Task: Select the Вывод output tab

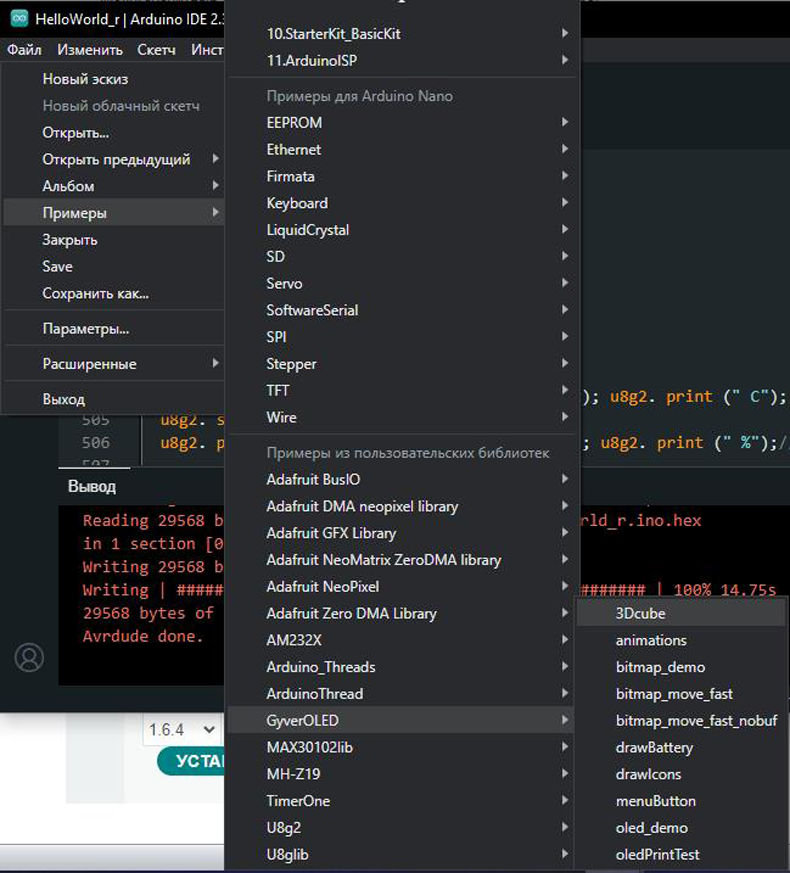Action: tap(92, 486)
